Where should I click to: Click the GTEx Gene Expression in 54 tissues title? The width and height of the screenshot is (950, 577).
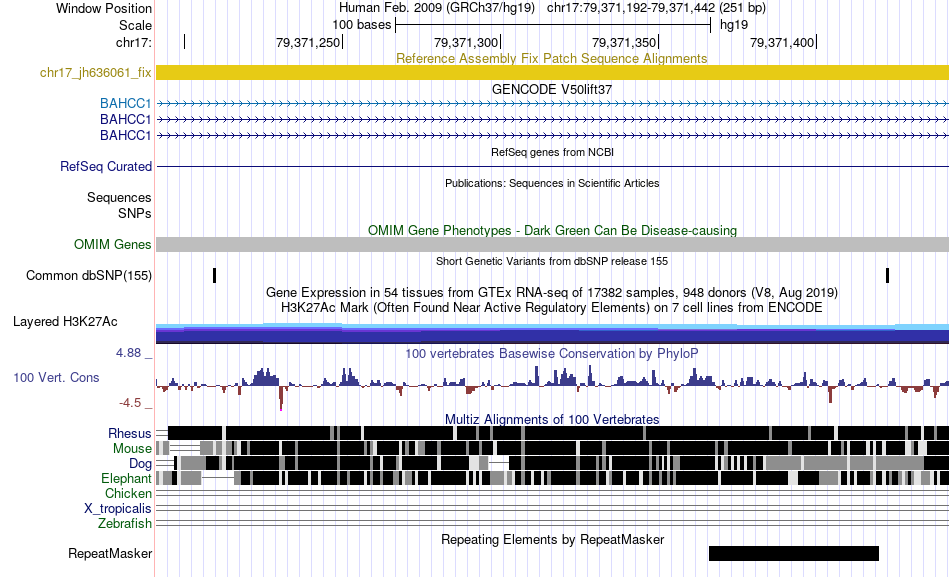click(x=552, y=293)
